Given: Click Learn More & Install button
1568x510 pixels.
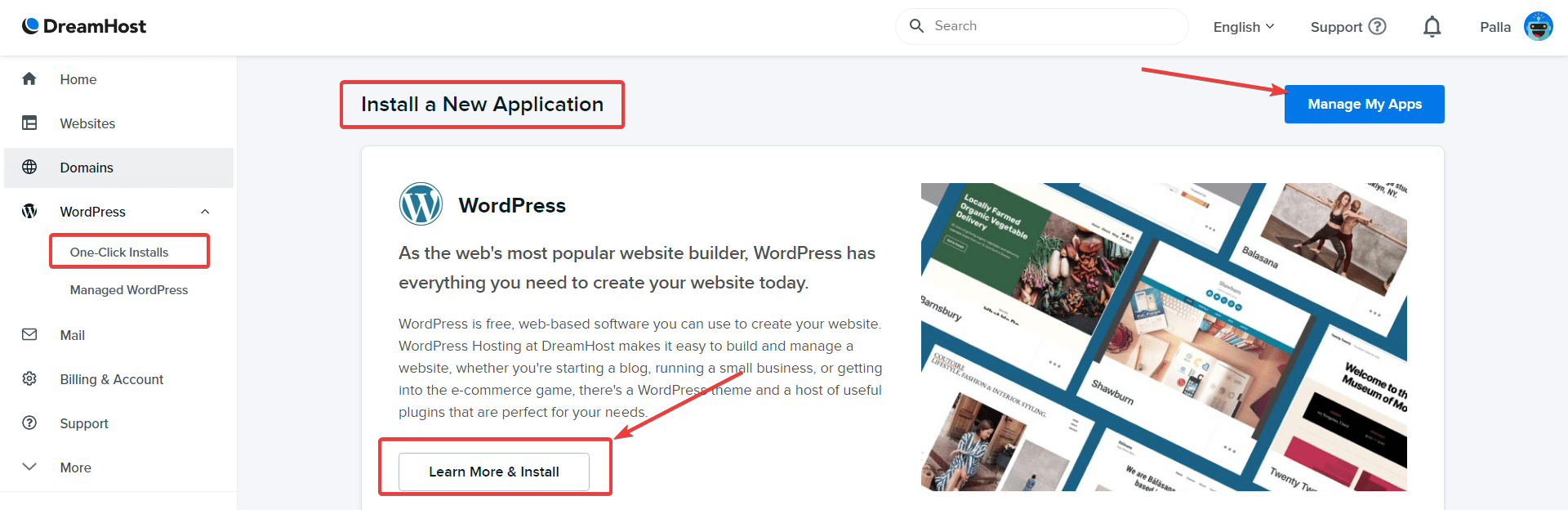Looking at the screenshot, I should 494,472.
